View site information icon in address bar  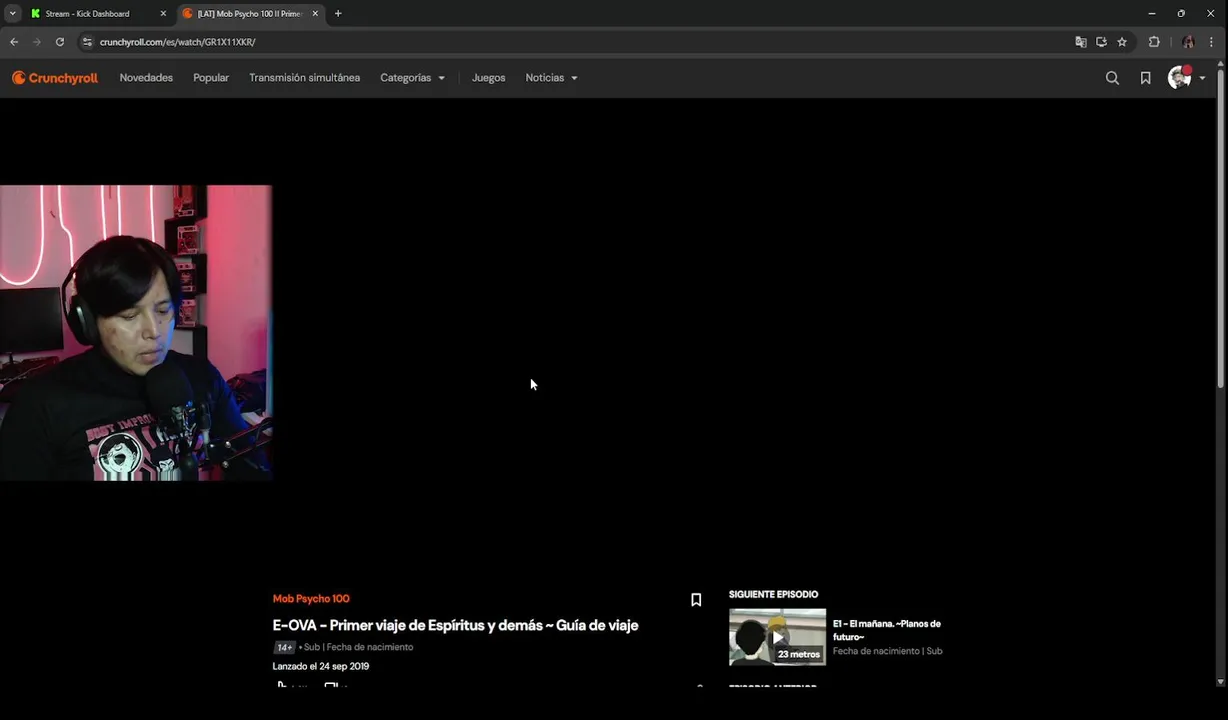[x=87, y=42]
